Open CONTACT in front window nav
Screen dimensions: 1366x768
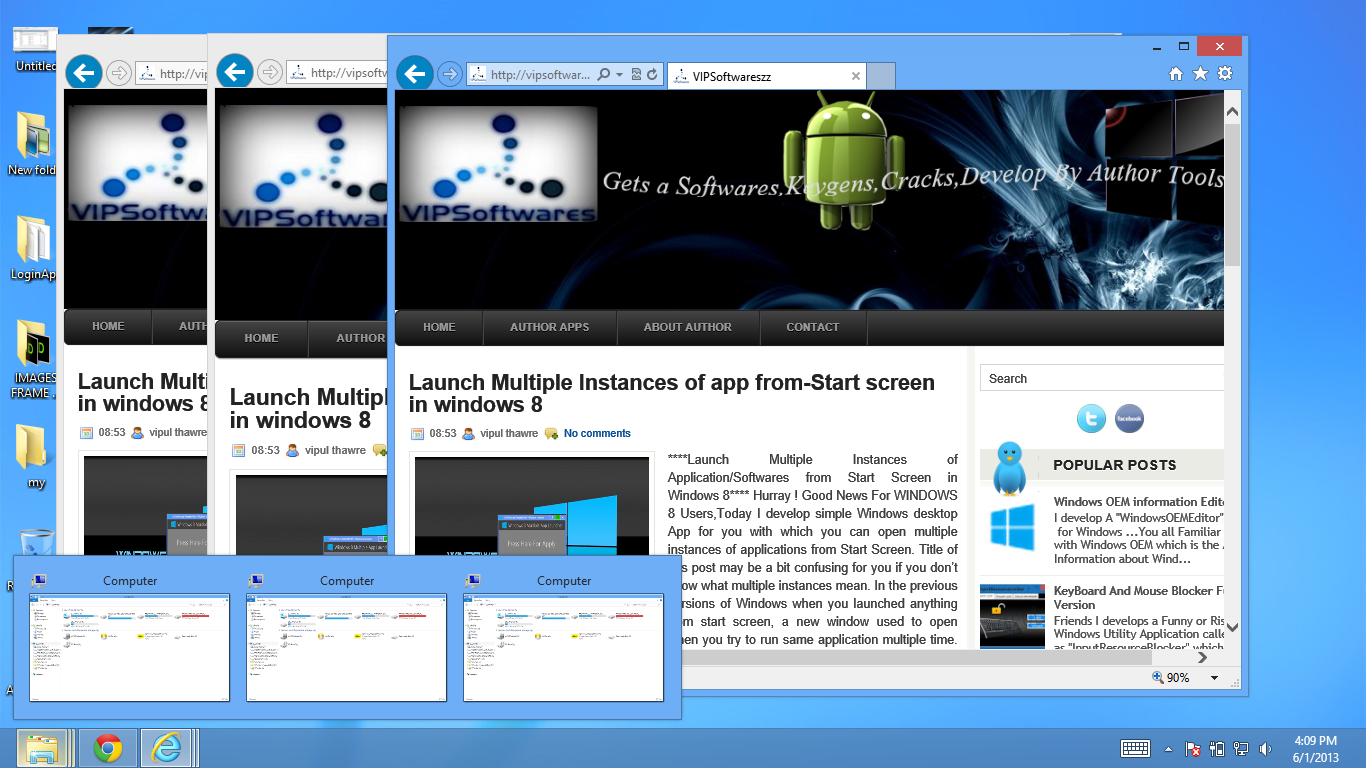click(813, 327)
